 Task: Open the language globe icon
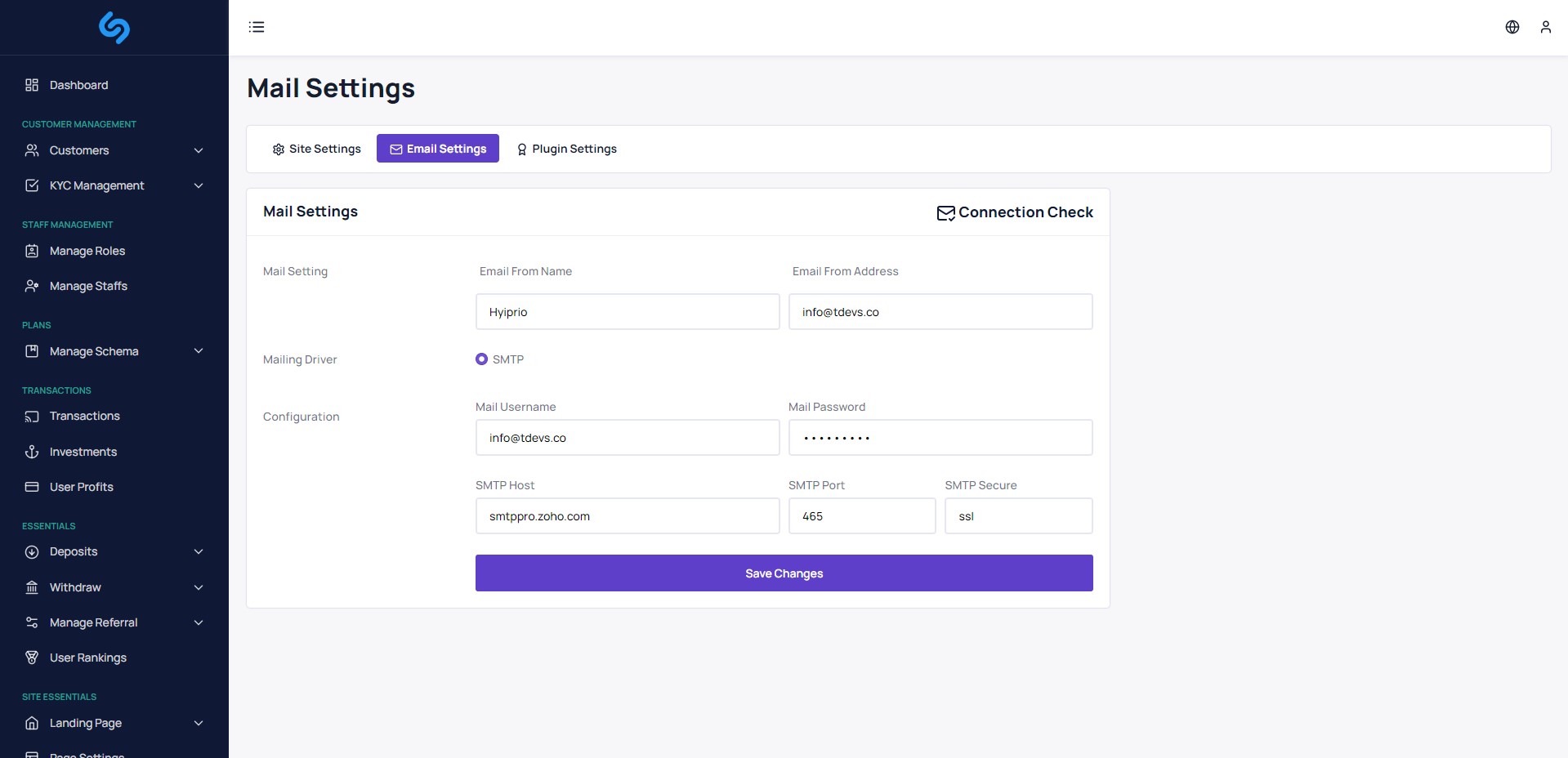pos(1512,27)
